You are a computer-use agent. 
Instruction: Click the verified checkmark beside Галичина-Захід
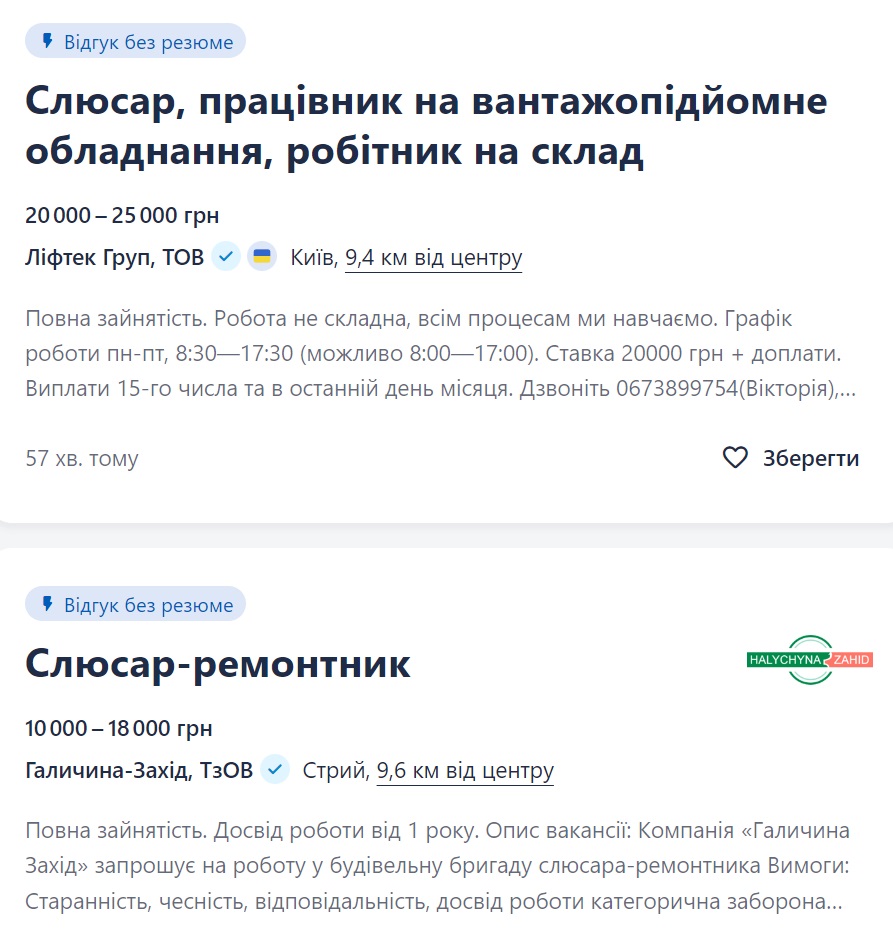tap(275, 771)
